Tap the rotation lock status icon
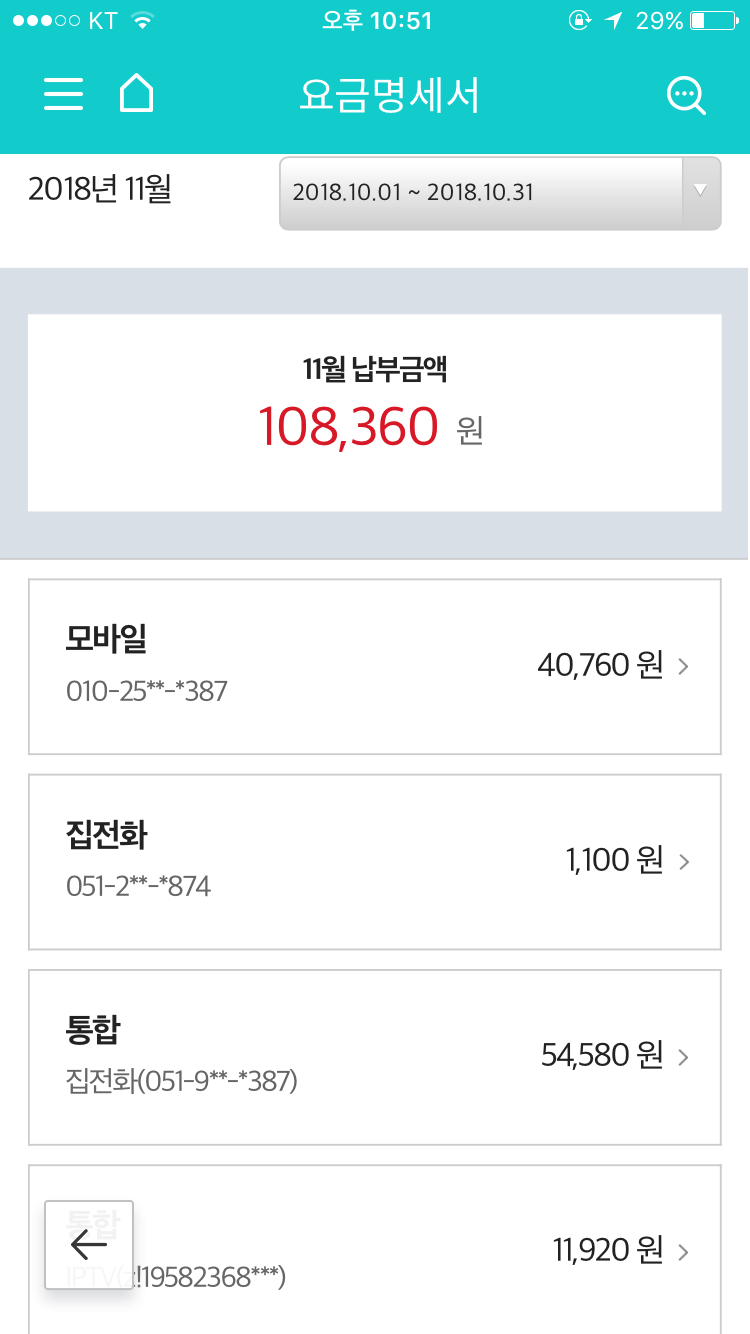750x1334 pixels. pyautogui.click(x=579, y=21)
